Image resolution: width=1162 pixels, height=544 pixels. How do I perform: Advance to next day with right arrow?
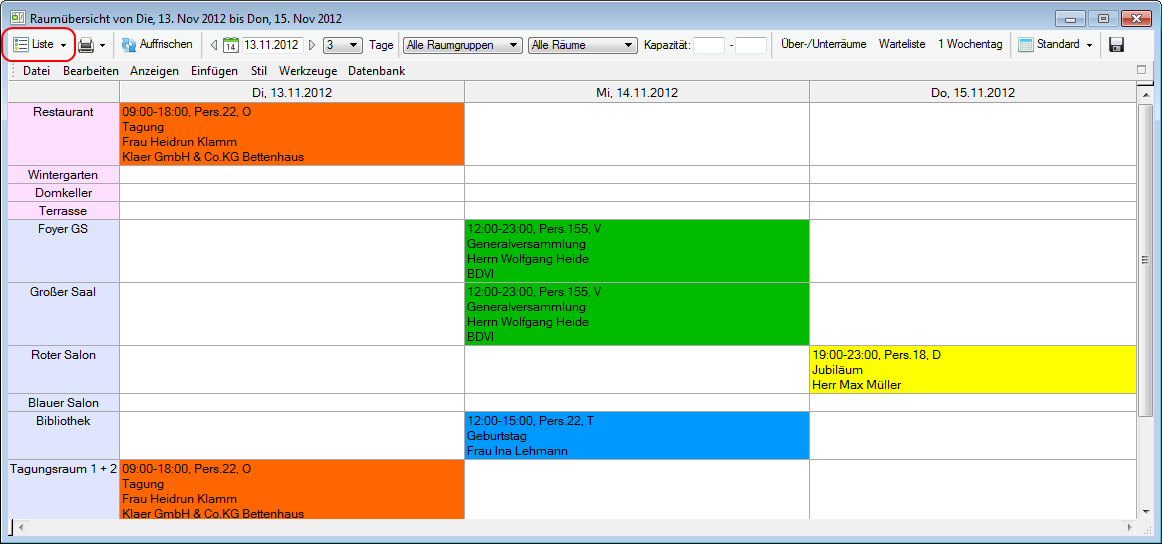click(x=312, y=45)
